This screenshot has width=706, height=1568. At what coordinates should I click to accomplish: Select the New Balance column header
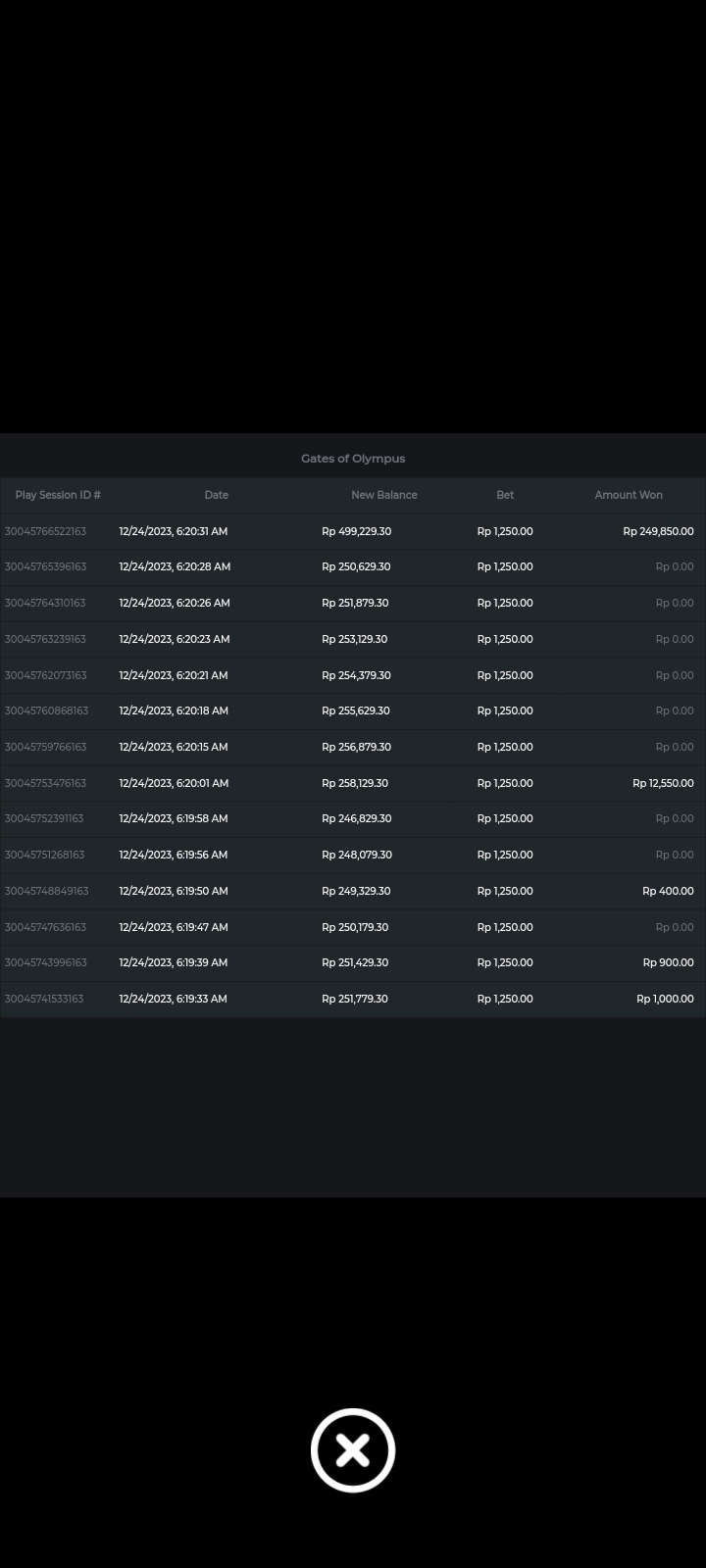tap(384, 495)
